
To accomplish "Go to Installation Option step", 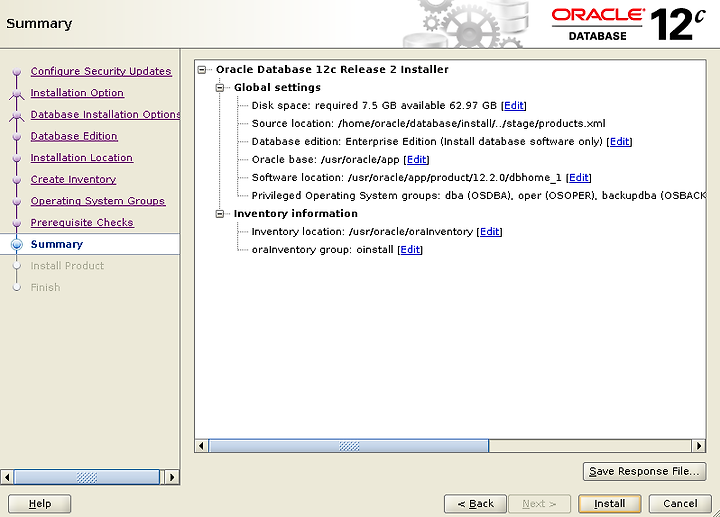I will [77, 93].
